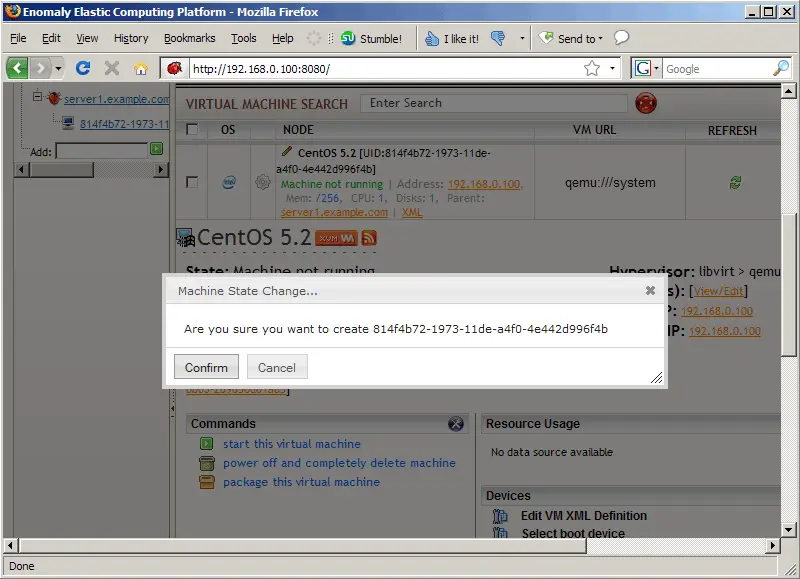The image size is (800, 579).
Task: Click the I like it! thumbs up
Action: point(452,38)
